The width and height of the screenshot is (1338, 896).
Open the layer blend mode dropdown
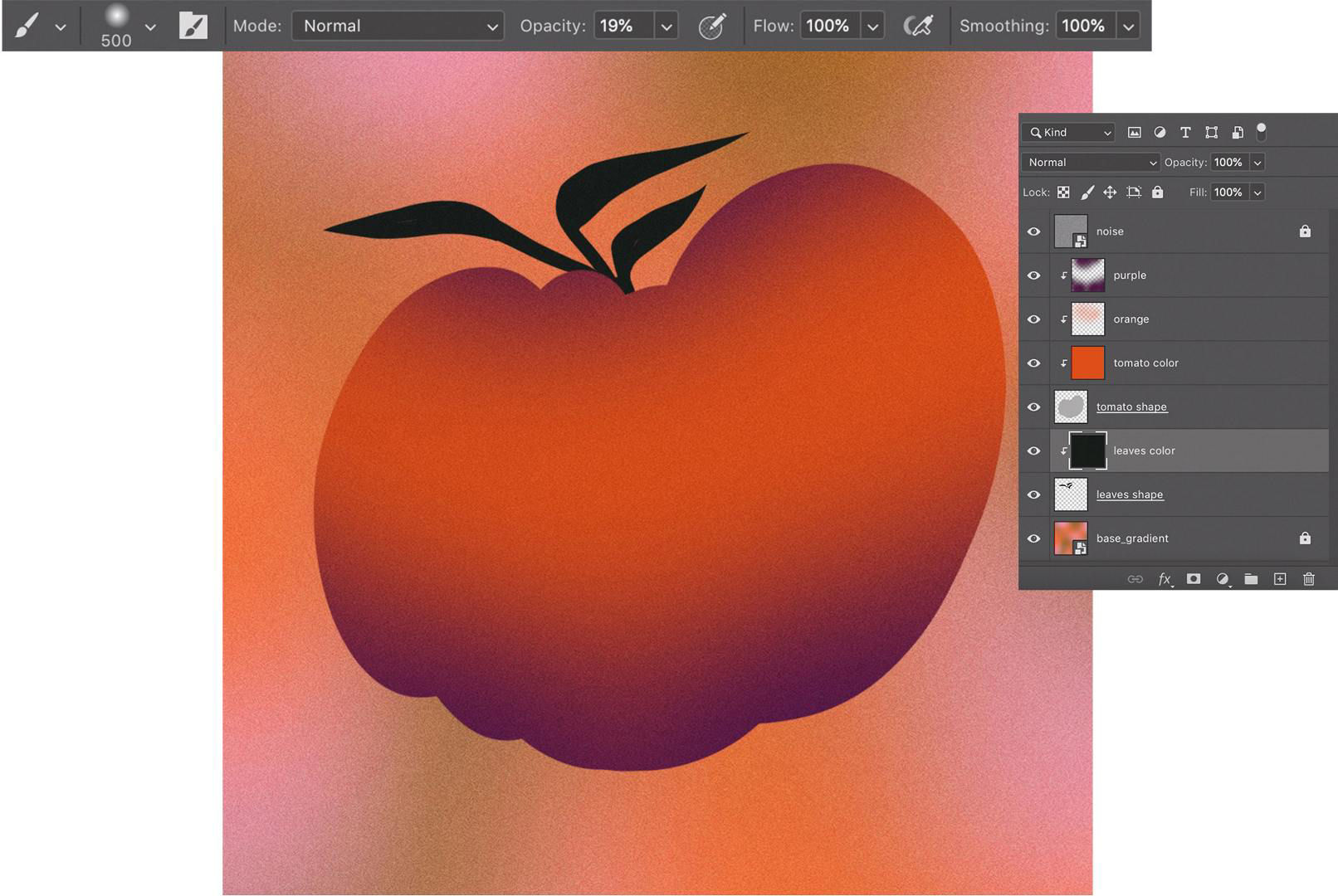1090,162
